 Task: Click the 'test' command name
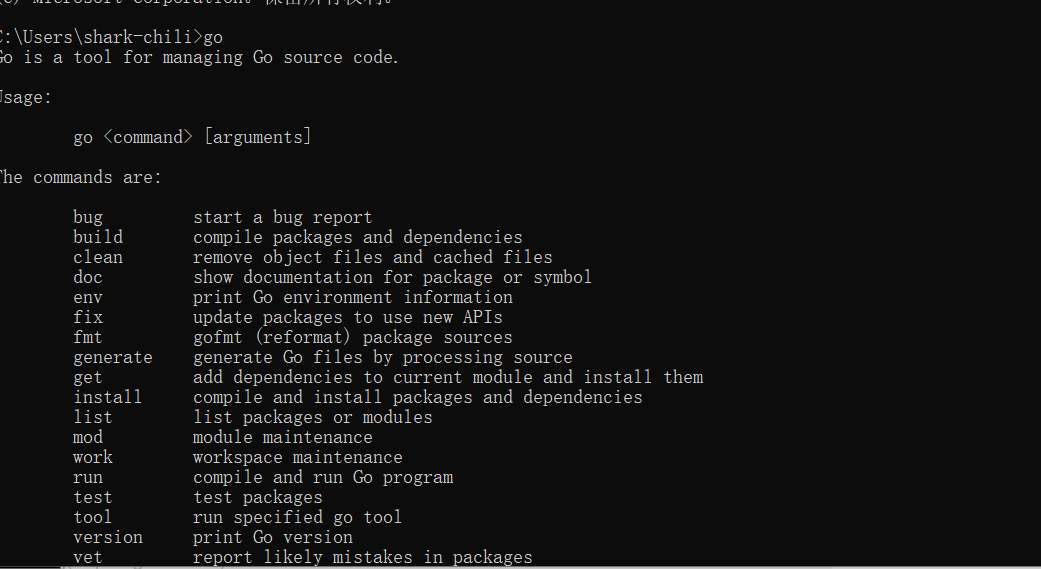click(x=93, y=497)
